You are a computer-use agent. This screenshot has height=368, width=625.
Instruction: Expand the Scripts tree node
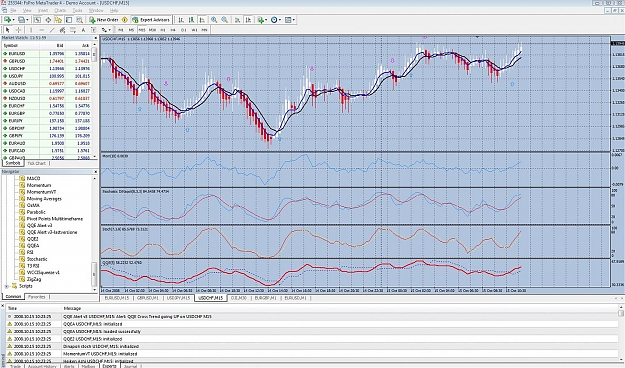coord(7,286)
